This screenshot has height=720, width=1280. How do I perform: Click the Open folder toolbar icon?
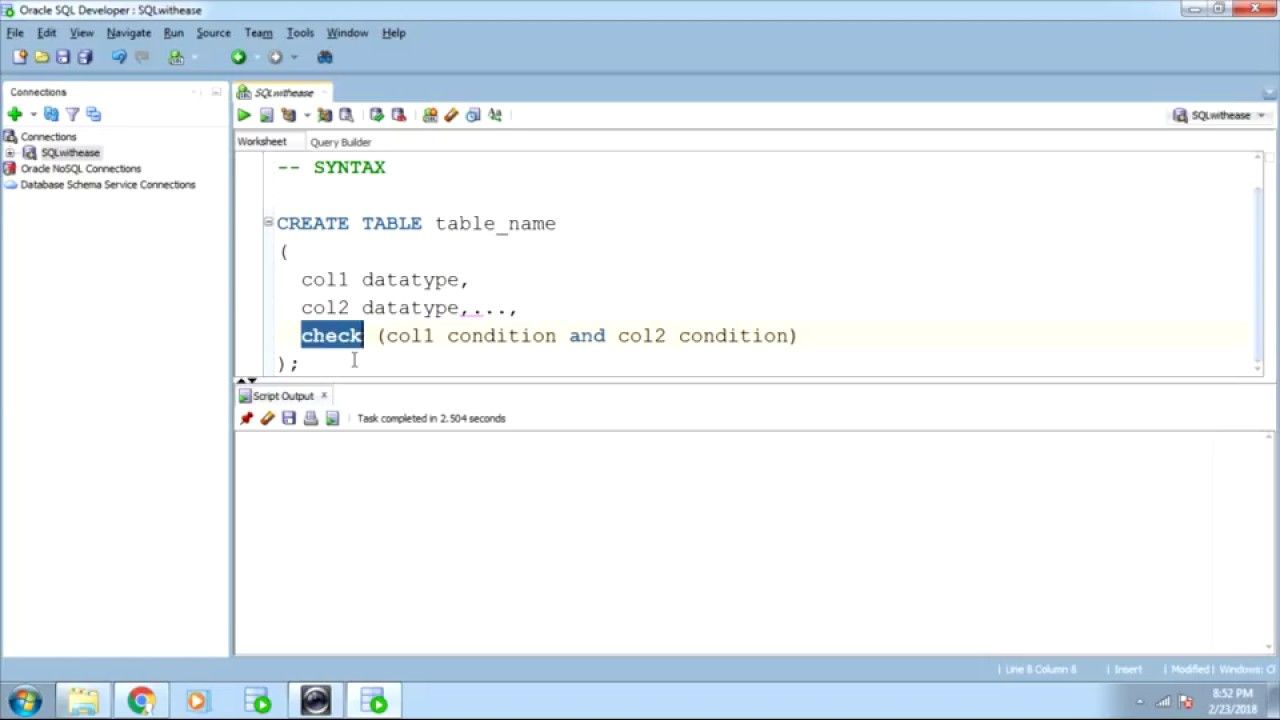click(42, 57)
